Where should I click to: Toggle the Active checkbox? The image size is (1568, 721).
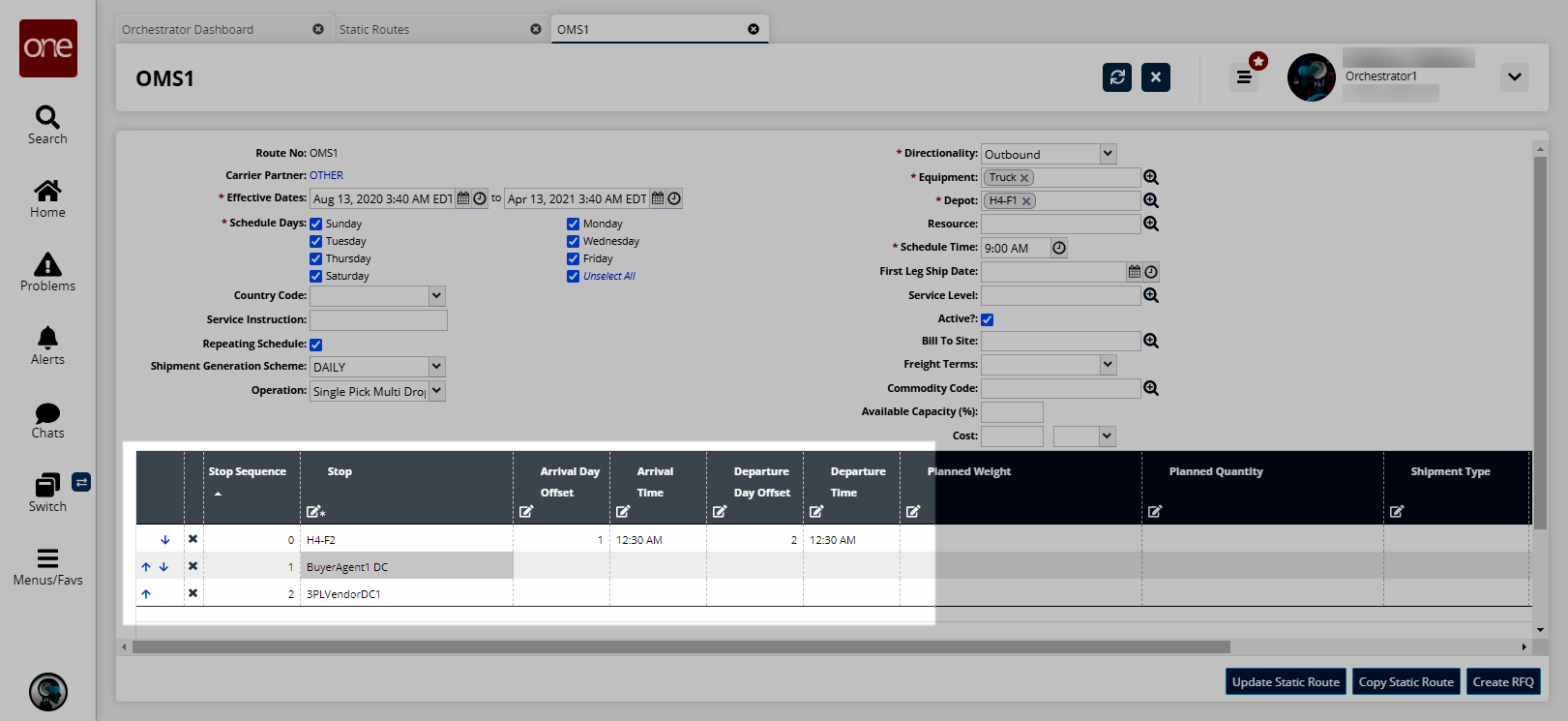point(988,319)
